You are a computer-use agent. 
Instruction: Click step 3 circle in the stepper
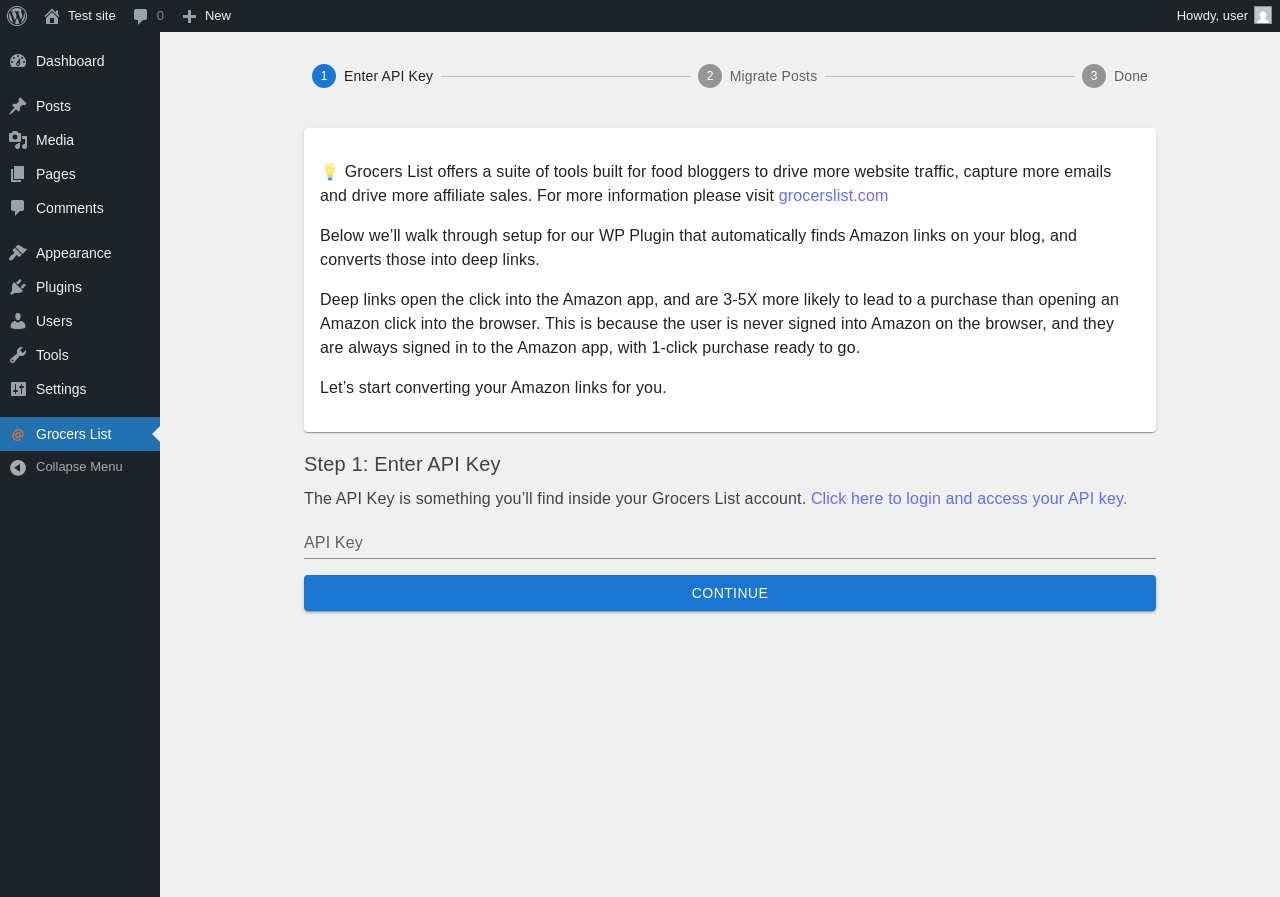[1094, 76]
